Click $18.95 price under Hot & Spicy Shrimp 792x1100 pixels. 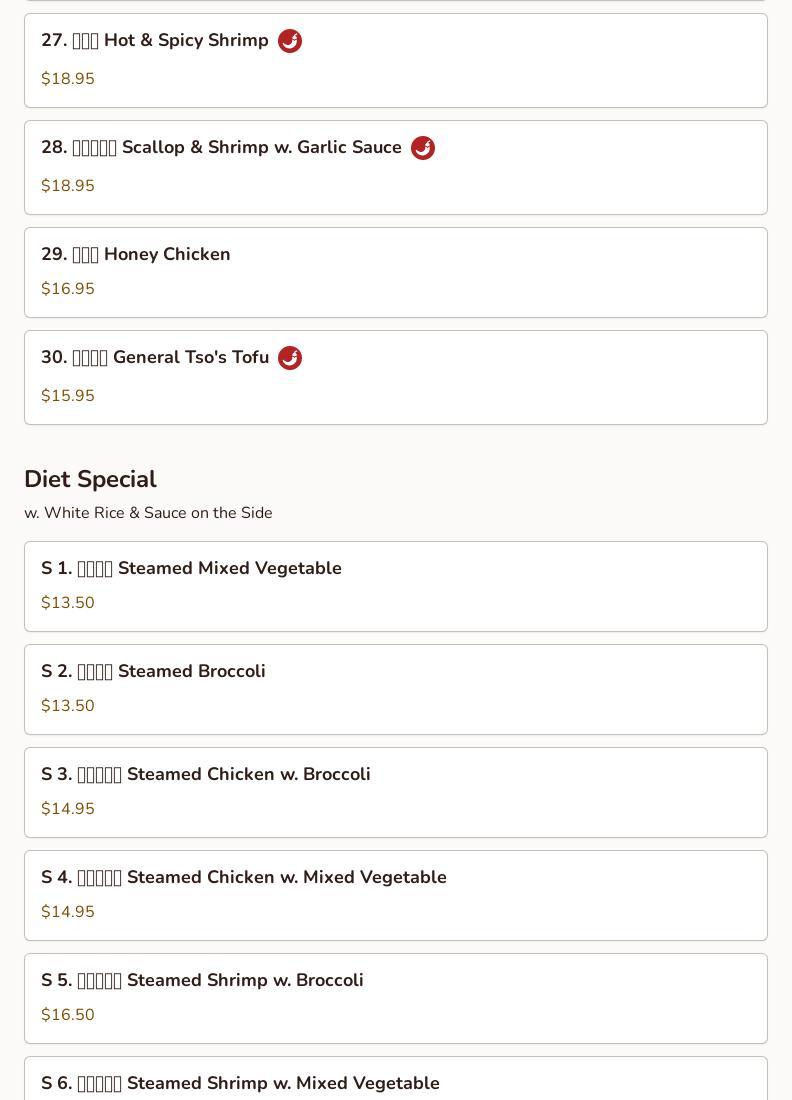pyautogui.click(x=68, y=79)
